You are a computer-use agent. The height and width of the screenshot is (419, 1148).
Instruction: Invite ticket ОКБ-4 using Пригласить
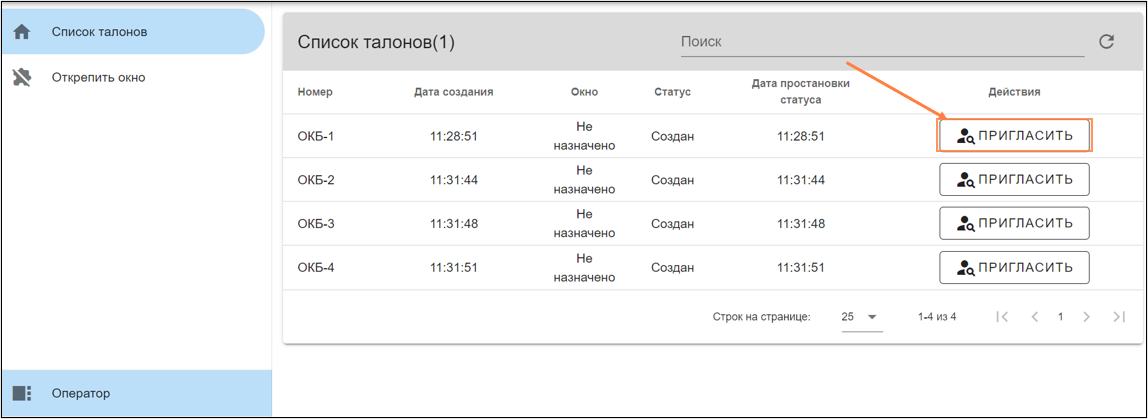1014,267
